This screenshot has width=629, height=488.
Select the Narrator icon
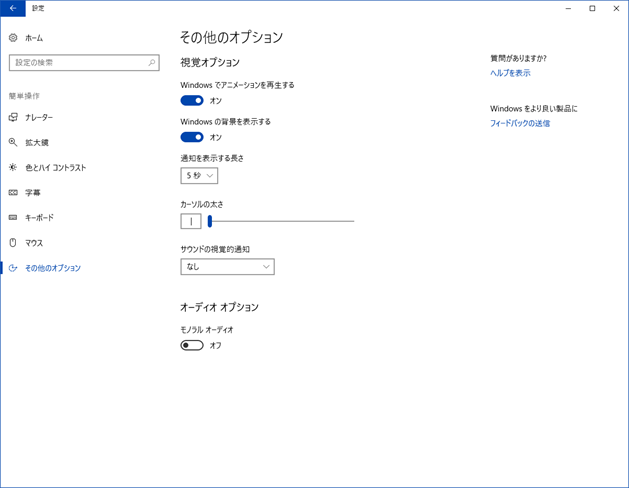(x=13, y=117)
